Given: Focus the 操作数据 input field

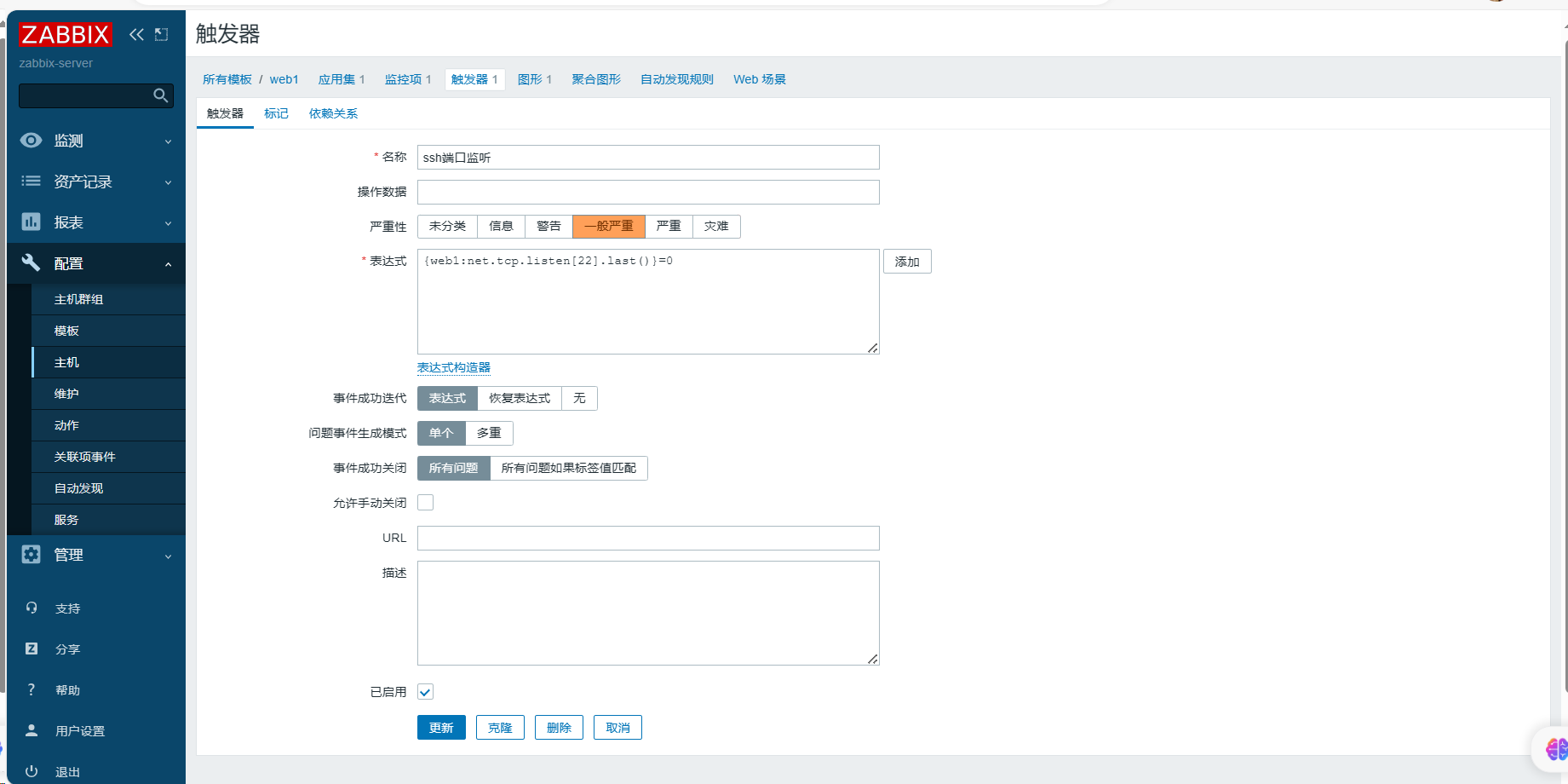Looking at the screenshot, I should [648, 192].
